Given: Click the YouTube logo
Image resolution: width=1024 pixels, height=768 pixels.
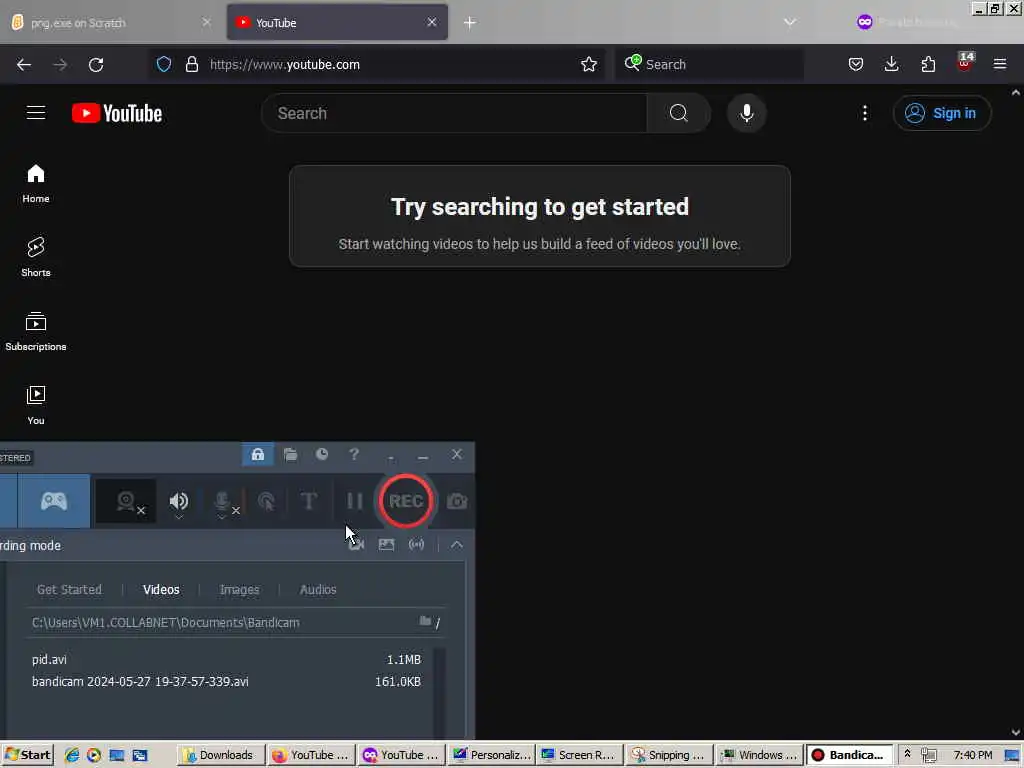Looking at the screenshot, I should click(117, 113).
